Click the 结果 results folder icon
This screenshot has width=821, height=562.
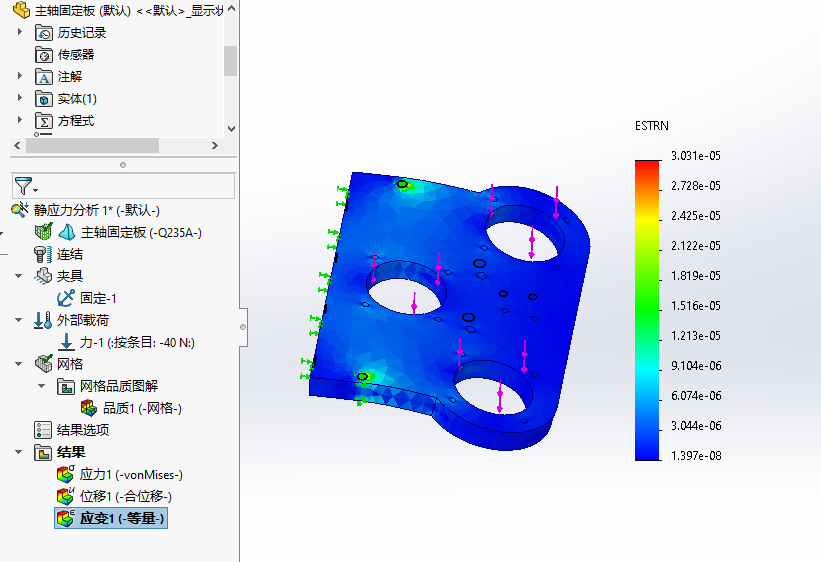point(43,452)
